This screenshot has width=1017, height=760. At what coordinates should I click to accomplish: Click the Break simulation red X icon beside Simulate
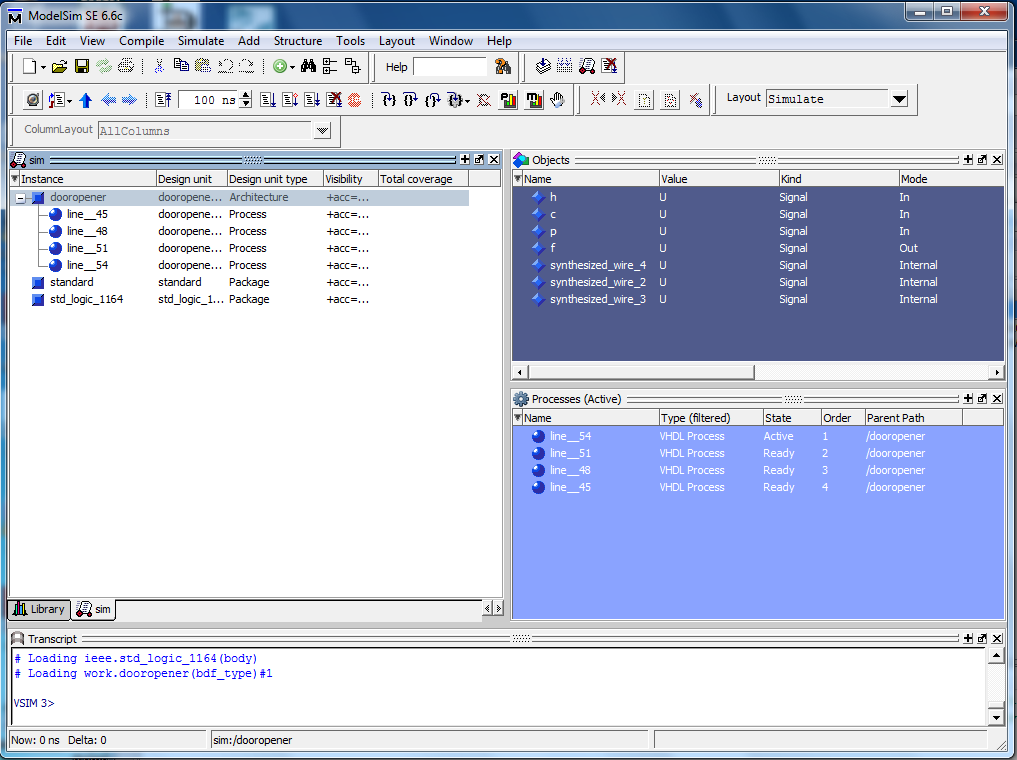[x=609, y=65]
